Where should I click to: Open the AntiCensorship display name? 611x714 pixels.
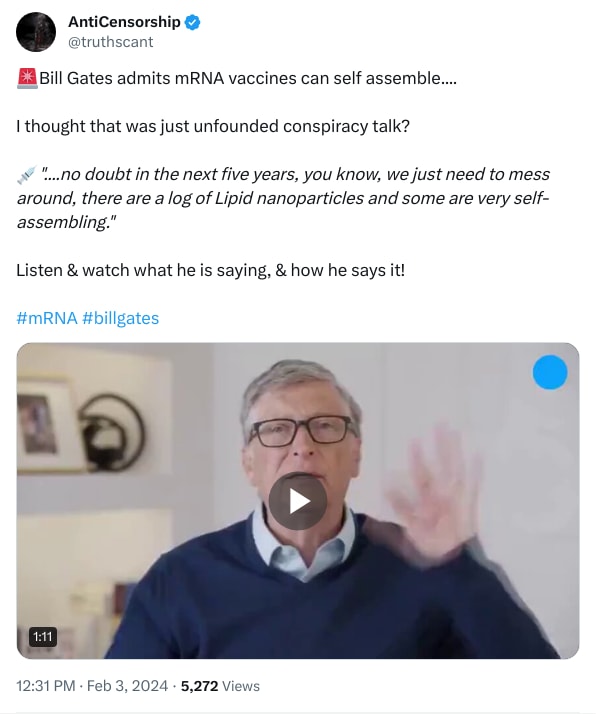click(124, 22)
